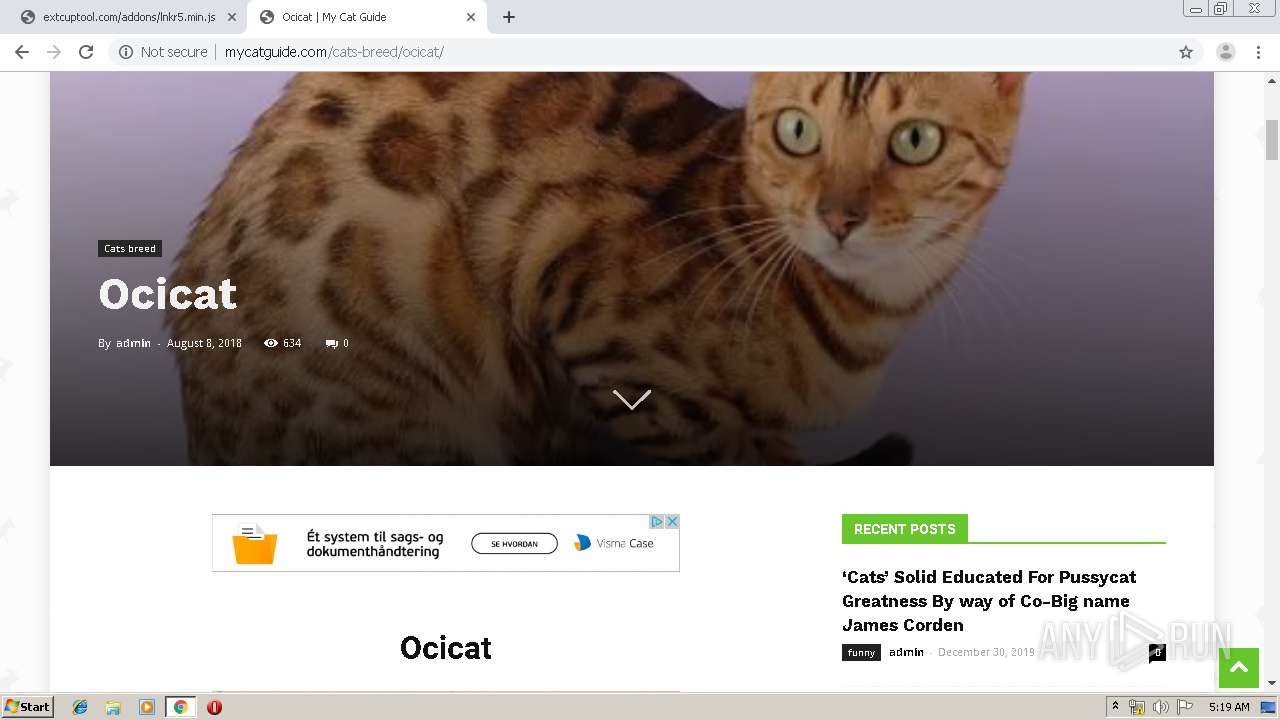
Task: Go forward in browser history
Action: pyautogui.click(x=54, y=52)
